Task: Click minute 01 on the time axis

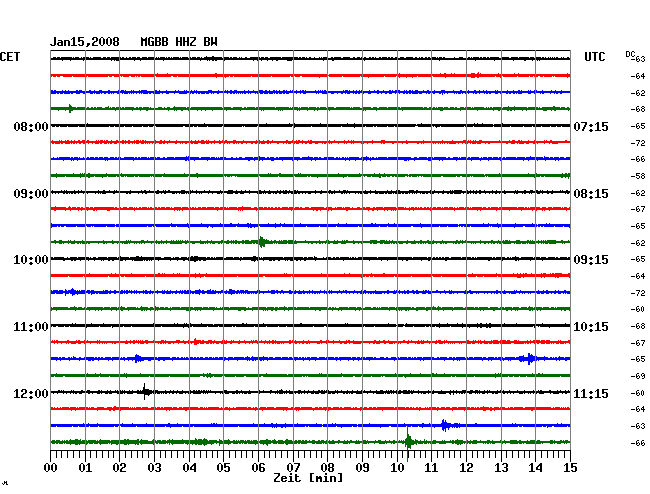Action: point(85,467)
